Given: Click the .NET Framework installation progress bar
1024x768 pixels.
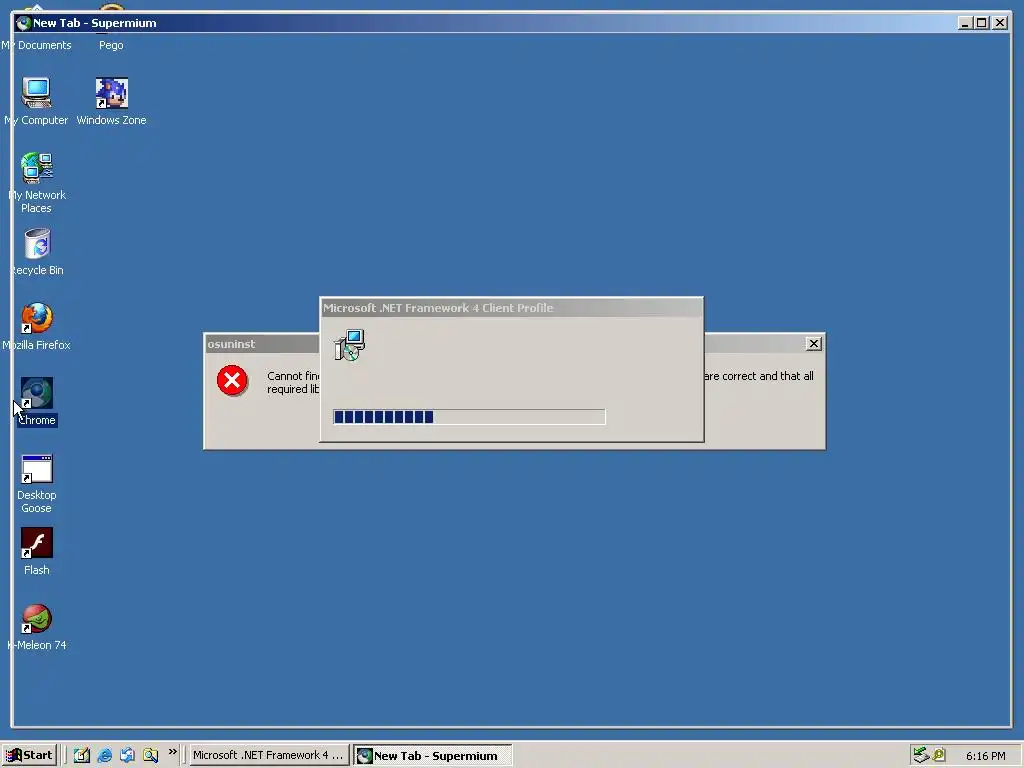Looking at the screenshot, I should pos(469,417).
